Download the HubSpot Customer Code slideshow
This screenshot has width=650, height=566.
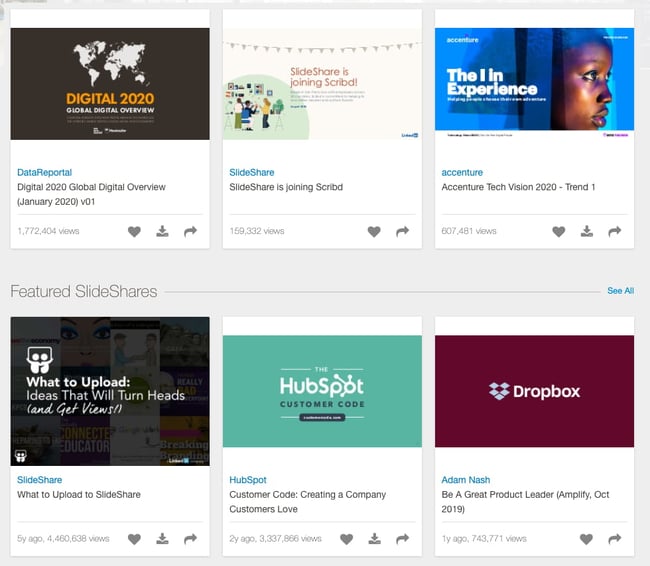(374, 539)
